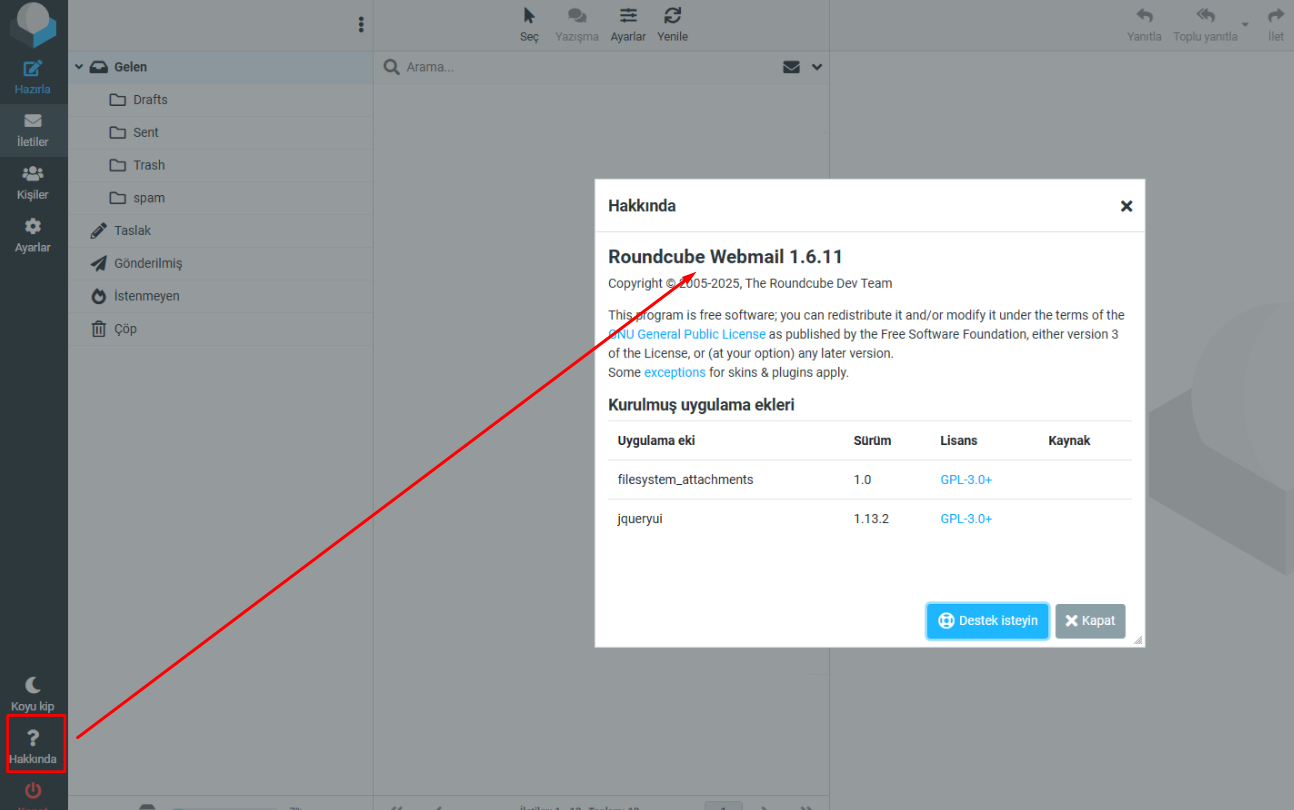Refresh the list with Yenile
This screenshot has width=1294, height=810.
pos(673,25)
